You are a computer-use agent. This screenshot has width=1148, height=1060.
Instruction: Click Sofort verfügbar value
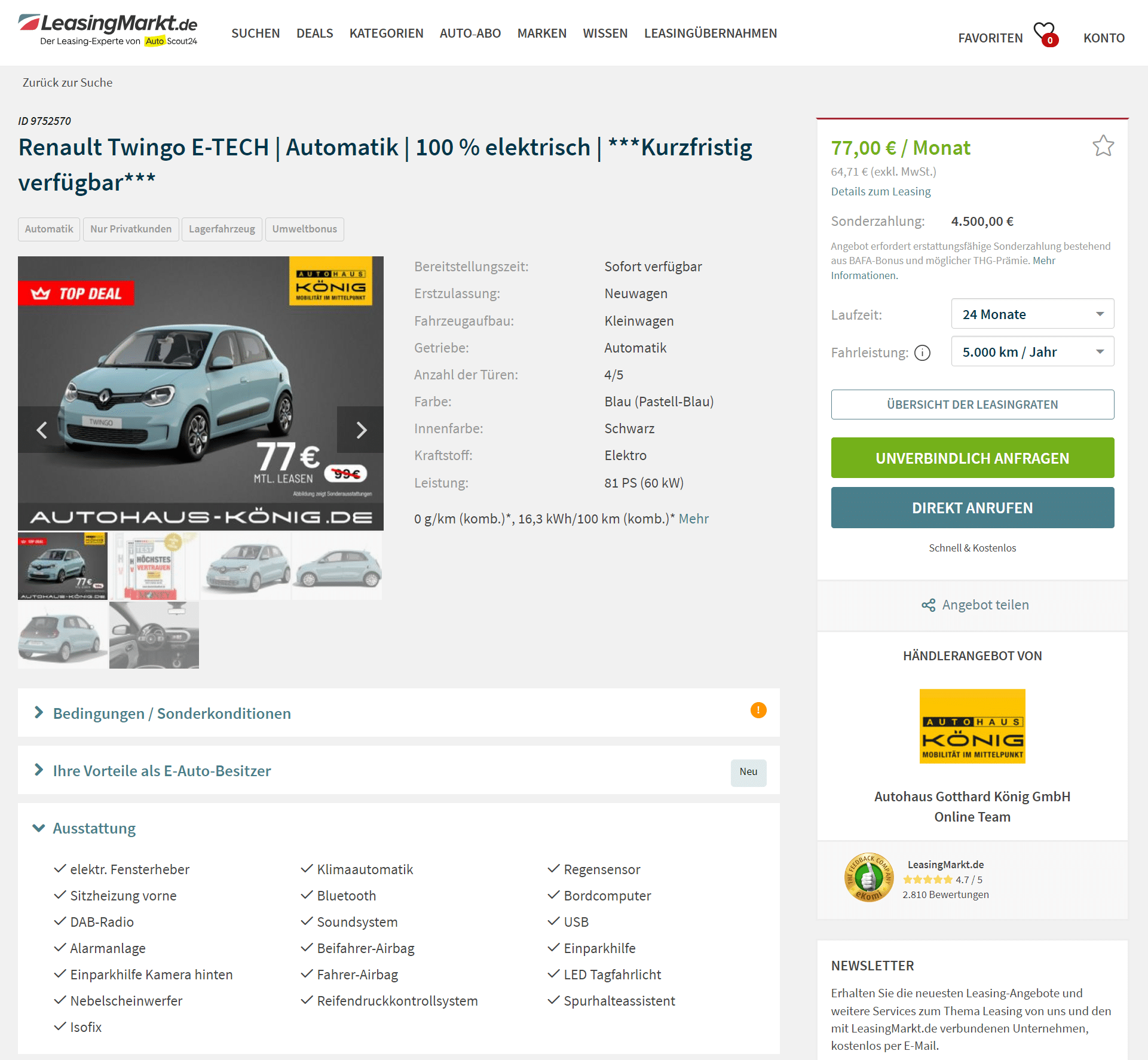click(x=653, y=266)
